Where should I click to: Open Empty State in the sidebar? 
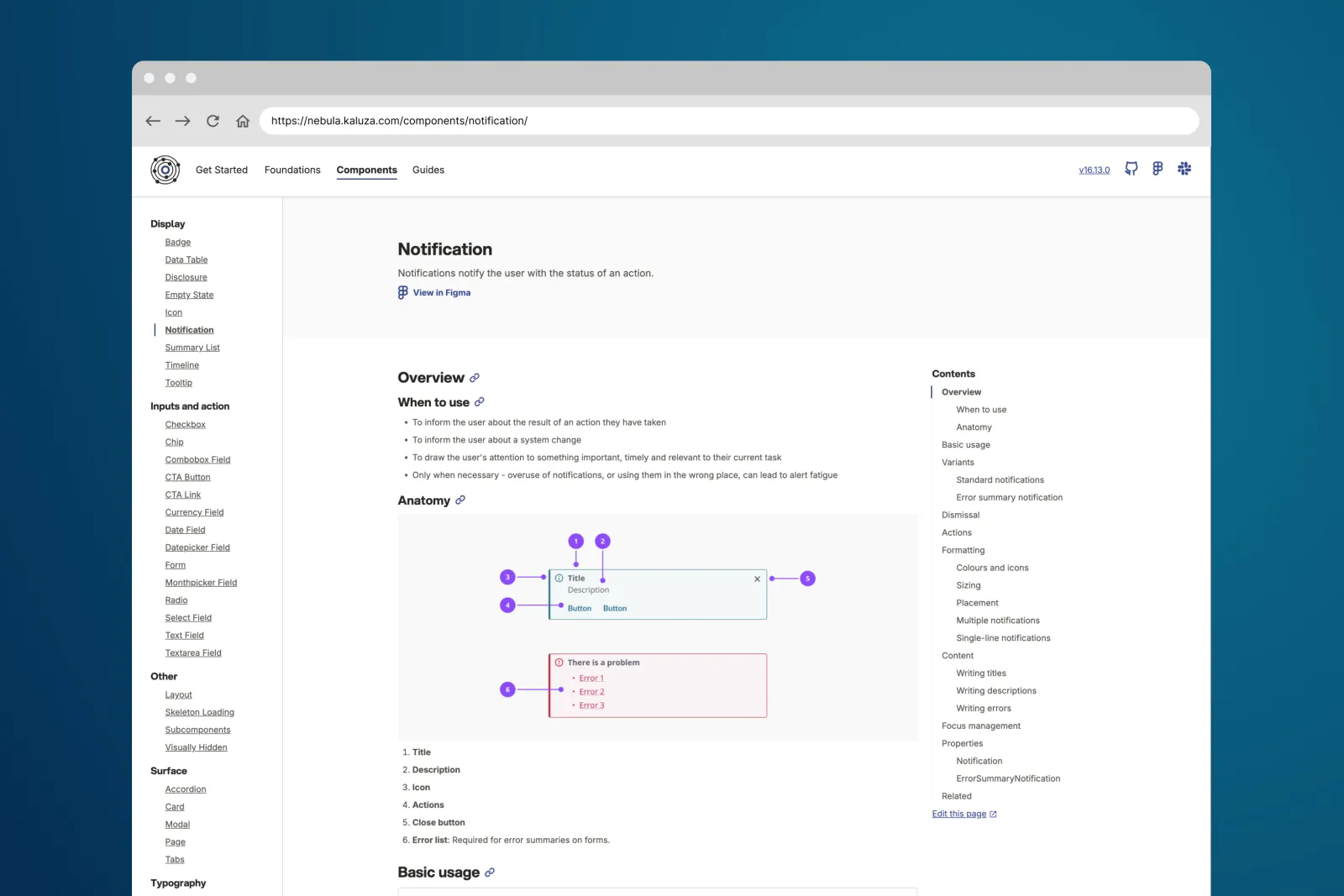[190, 295]
